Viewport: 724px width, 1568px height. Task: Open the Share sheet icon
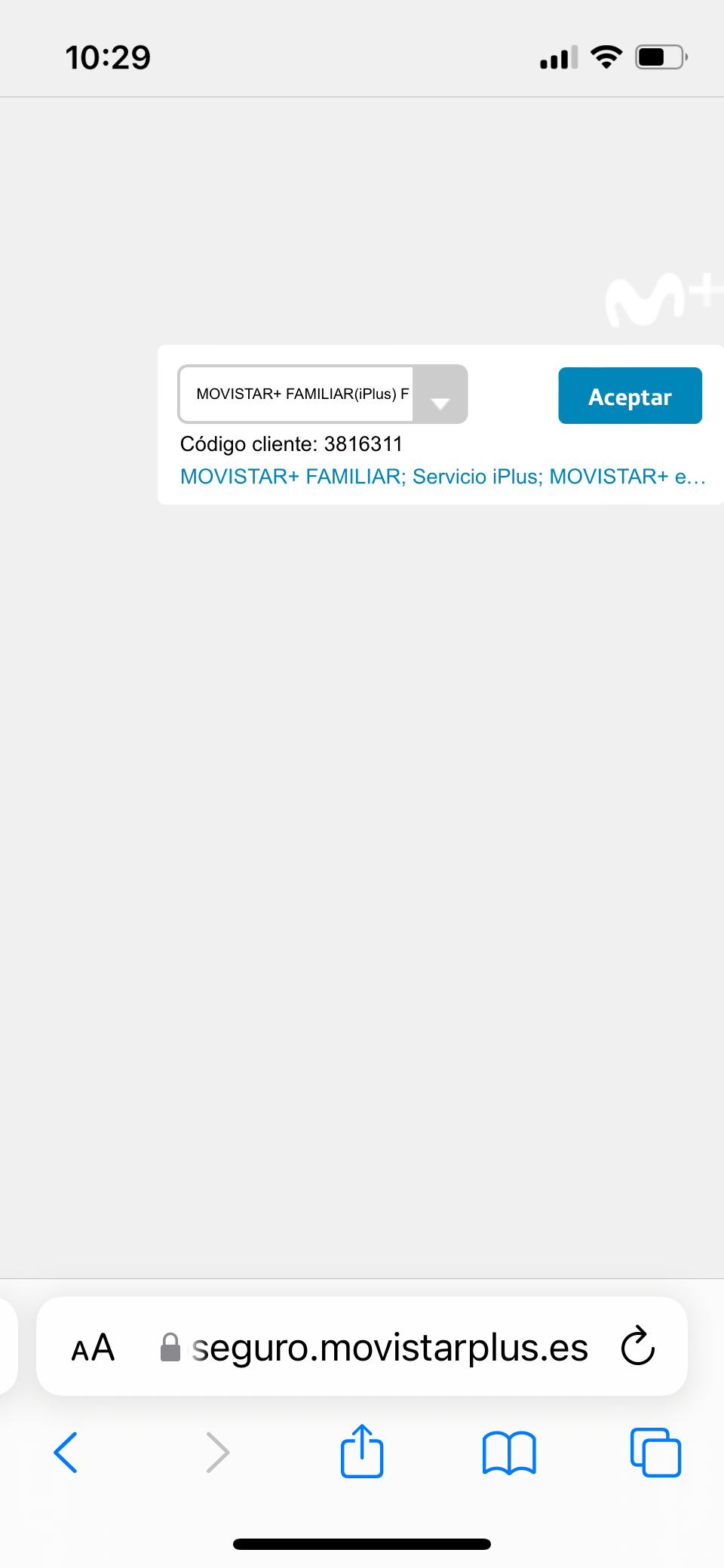pyautogui.click(x=362, y=1450)
